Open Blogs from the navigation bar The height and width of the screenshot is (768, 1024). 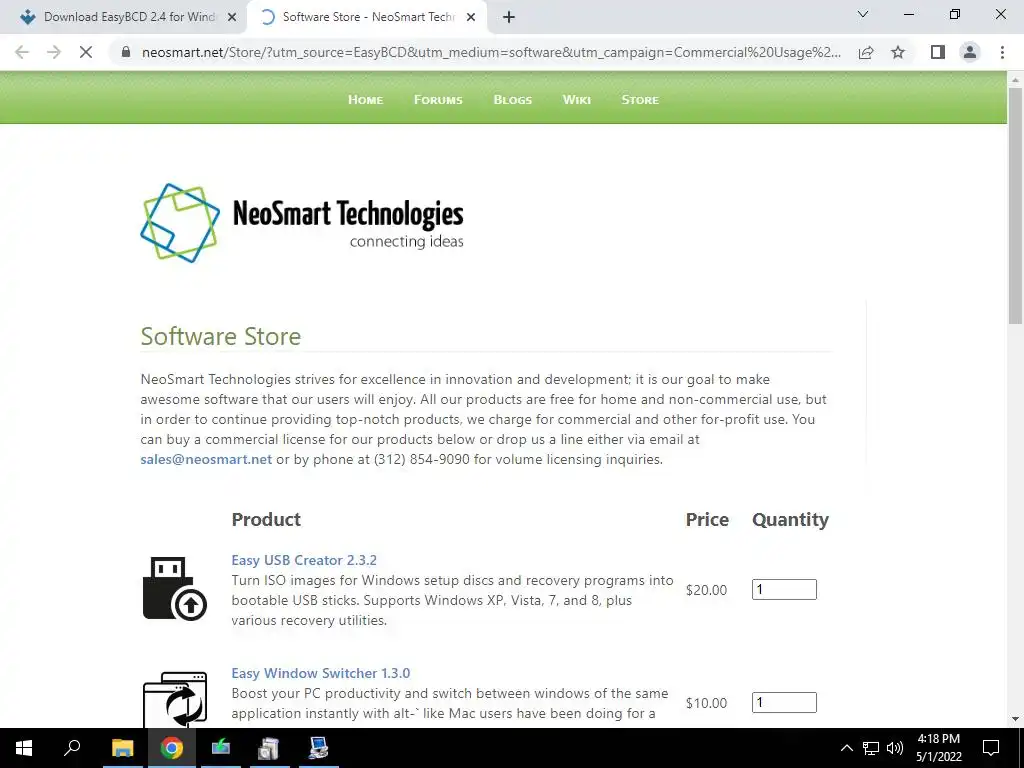coord(513,99)
